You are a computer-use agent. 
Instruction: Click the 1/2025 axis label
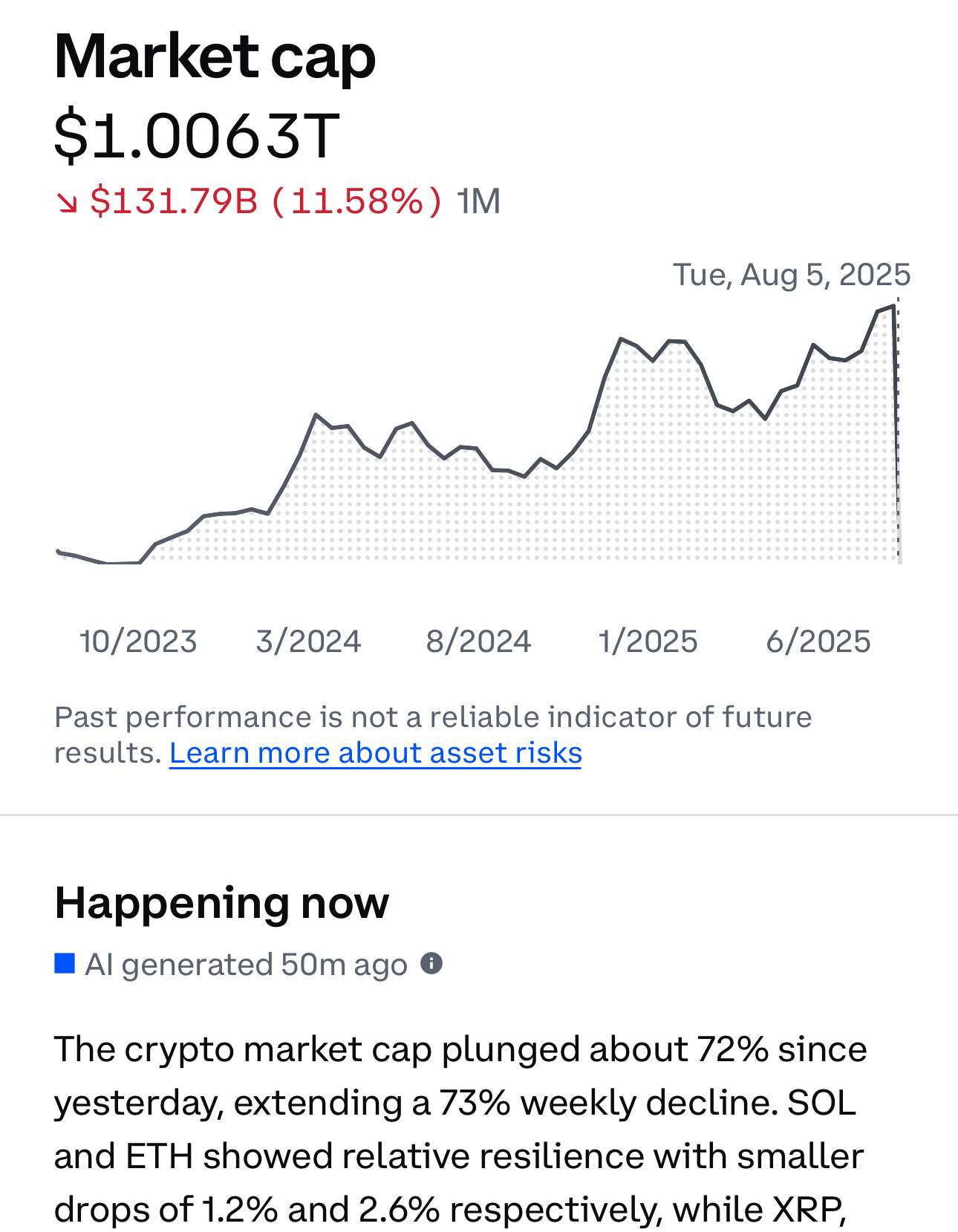point(648,642)
